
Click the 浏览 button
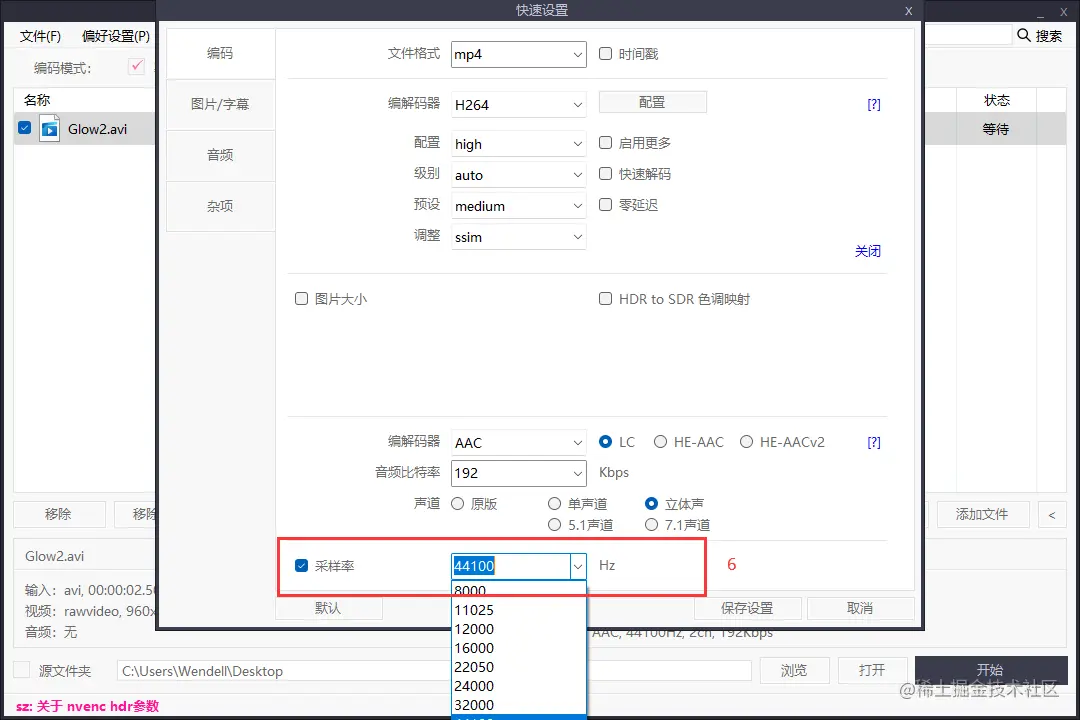click(794, 670)
